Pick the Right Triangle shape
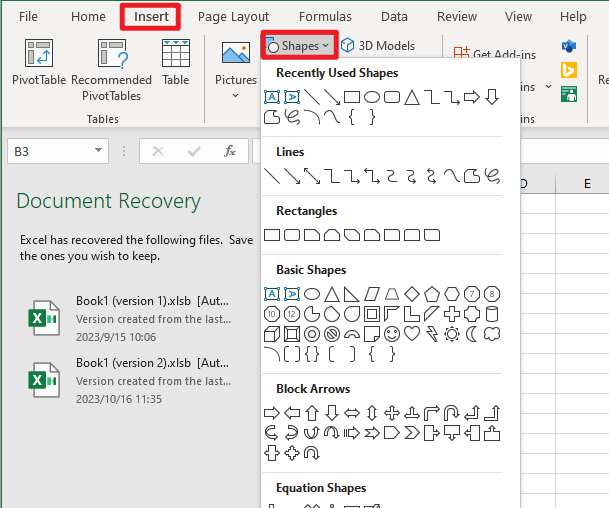The width and height of the screenshot is (609, 508). [352, 294]
